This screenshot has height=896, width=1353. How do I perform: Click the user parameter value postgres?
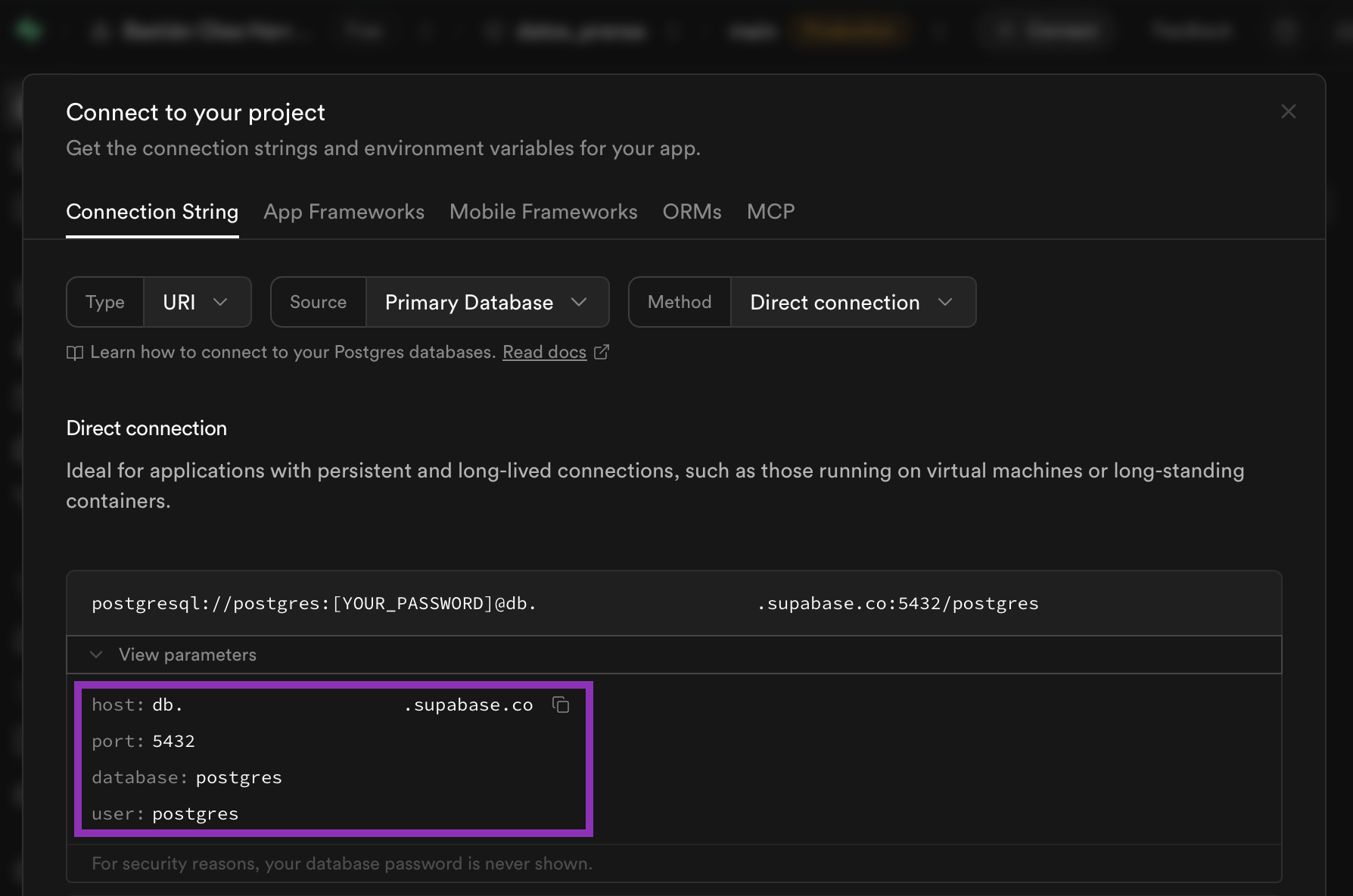[x=195, y=814]
